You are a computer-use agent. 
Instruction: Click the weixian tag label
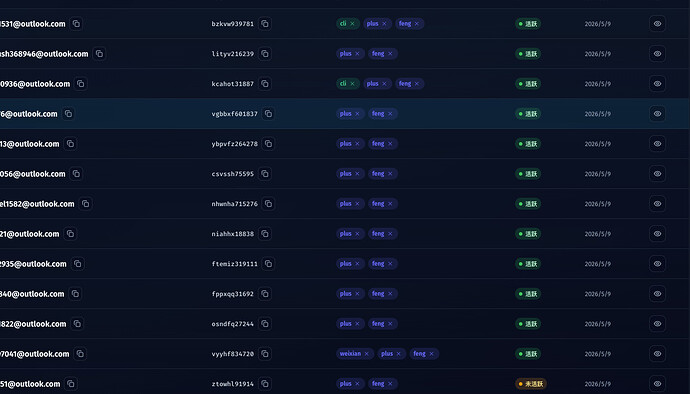[x=350, y=353]
